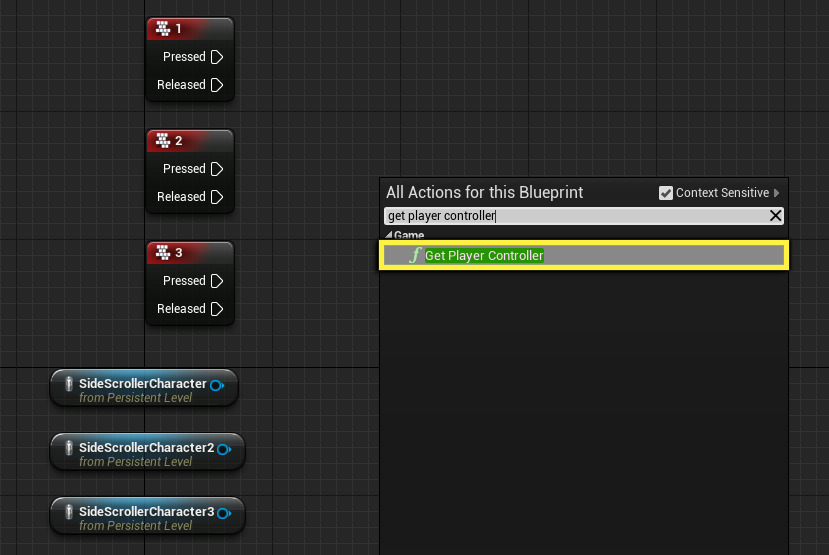Click the actor icon on SideScrollerCharacter3 node
The height and width of the screenshot is (555, 829).
coord(69,512)
